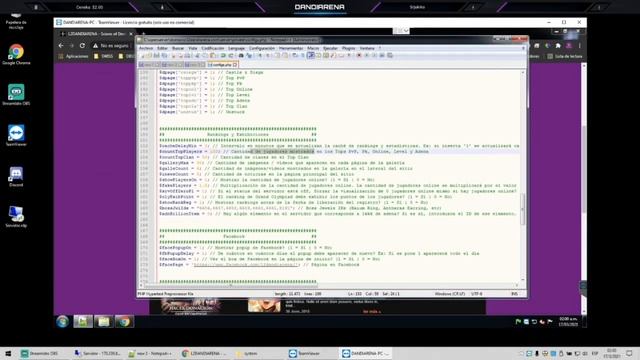Click the Notepad++ horizontal scrollbar thumb
The width and height of the screenshot is (640, 360).
pos(231,285)
